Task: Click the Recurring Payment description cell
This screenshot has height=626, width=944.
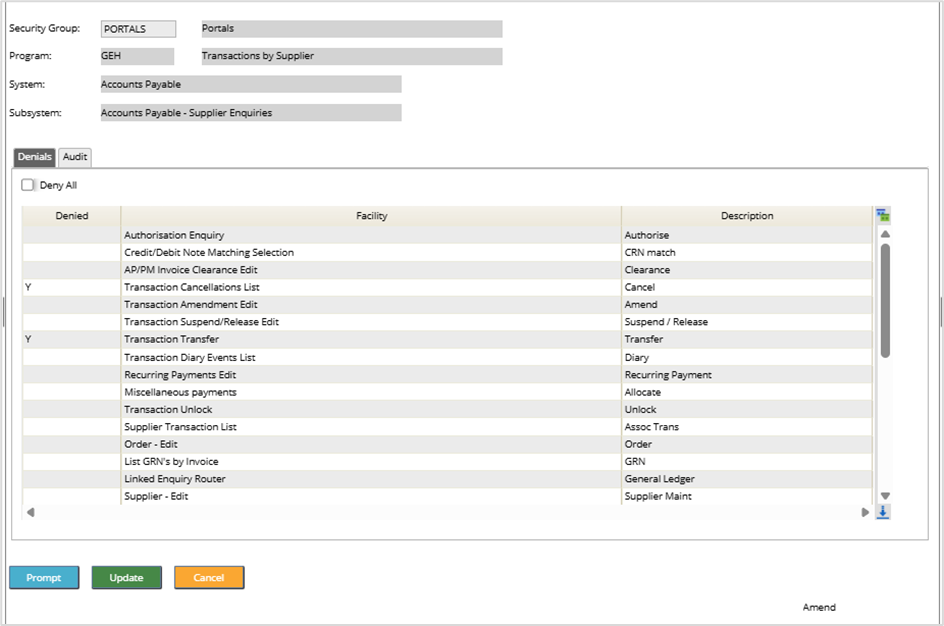Action: (x=747, y=375)
